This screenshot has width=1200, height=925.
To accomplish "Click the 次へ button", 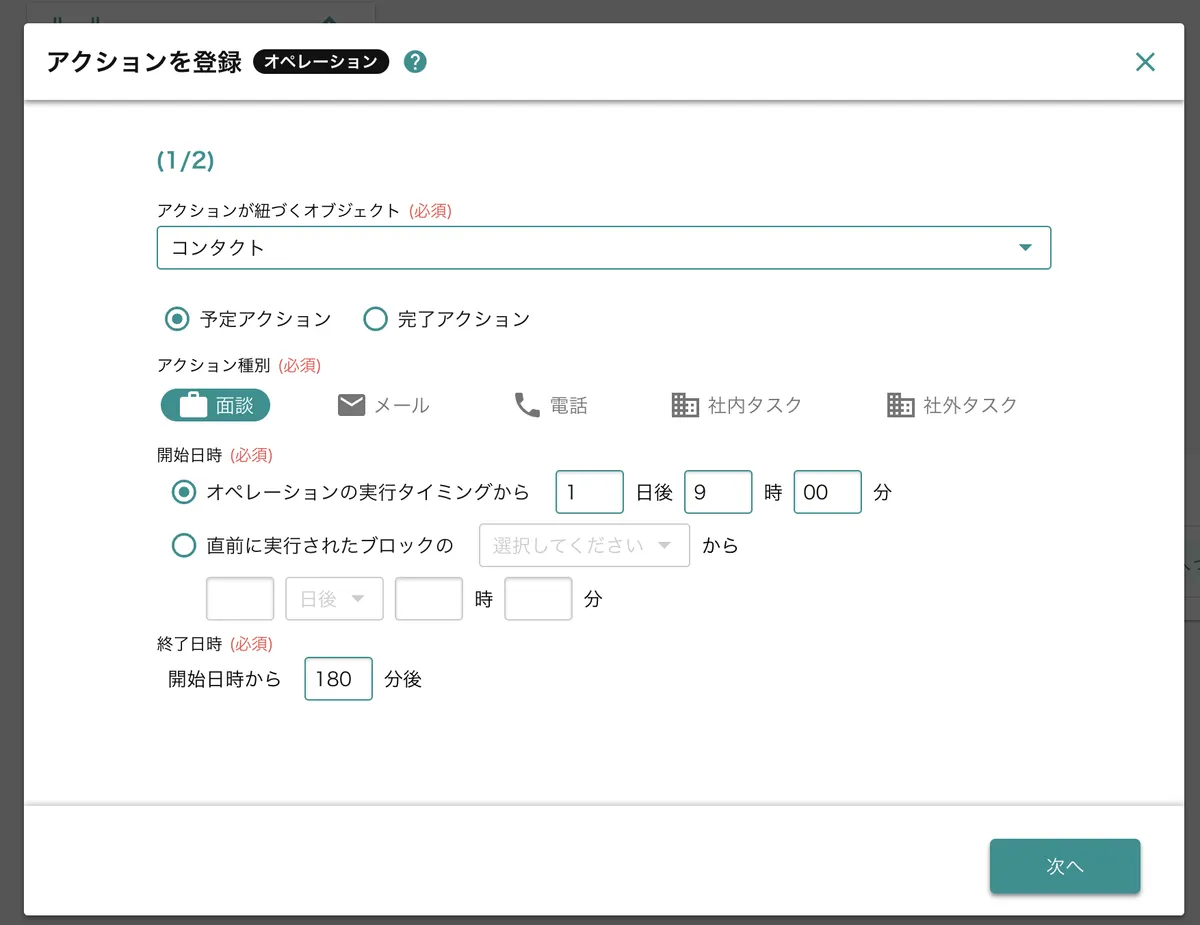I will (1064, 866).
